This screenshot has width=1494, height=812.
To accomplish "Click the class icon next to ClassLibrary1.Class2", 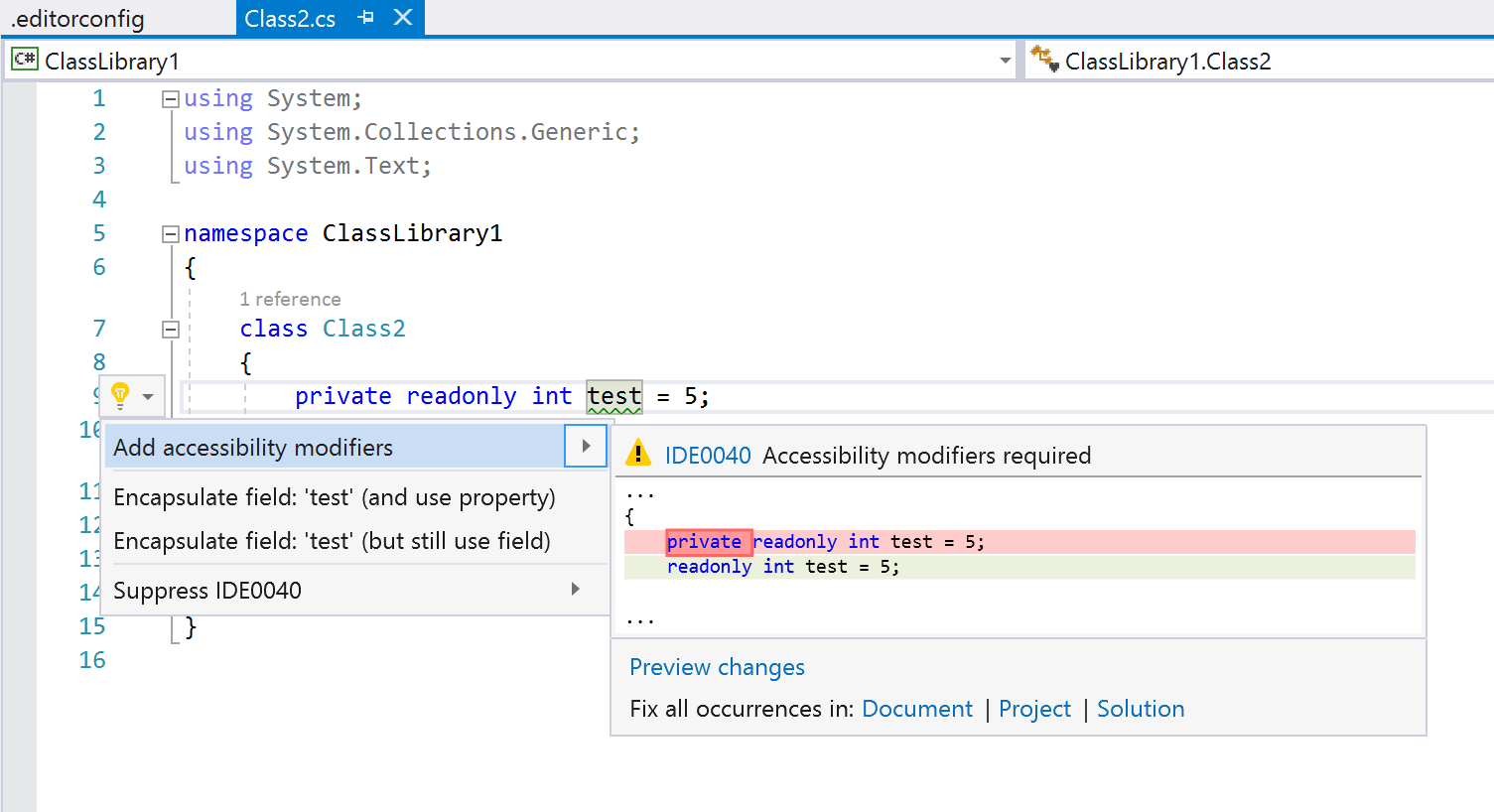I will [x=1043, y=60].
